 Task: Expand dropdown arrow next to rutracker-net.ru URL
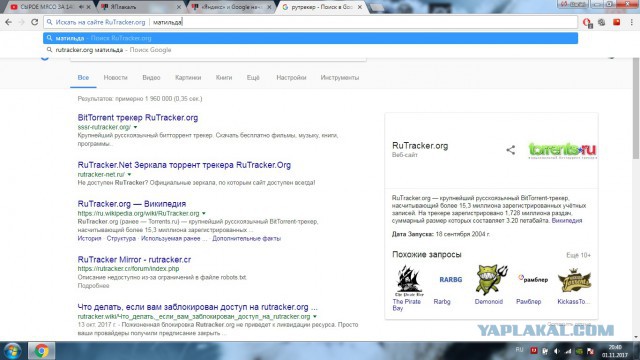pyautogui.click(x=129, y=175)
